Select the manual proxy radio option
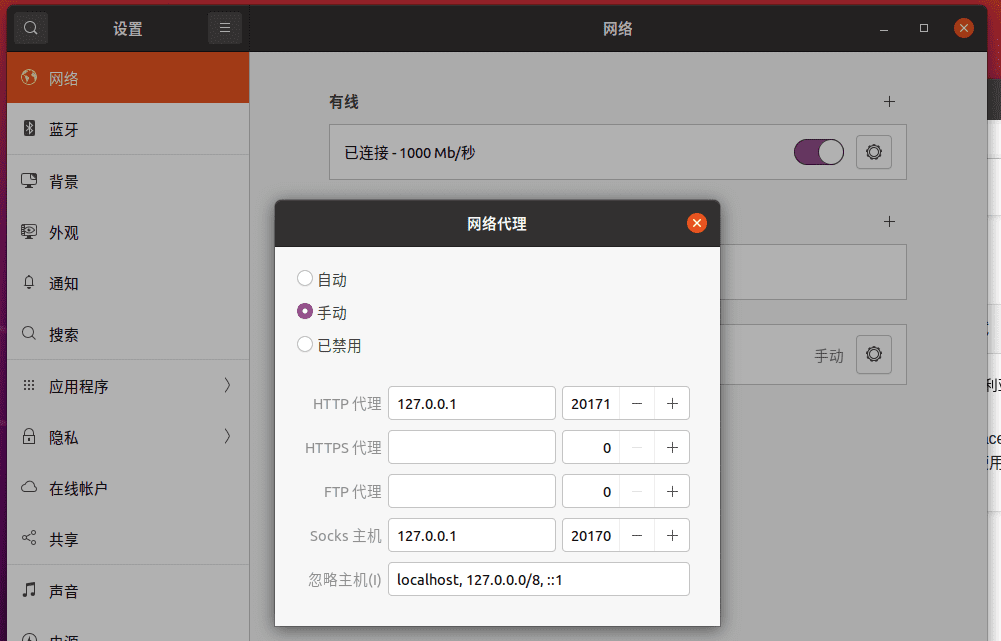Image resolution: width=1001 pixels, height=641 pixels. (305, 312)
